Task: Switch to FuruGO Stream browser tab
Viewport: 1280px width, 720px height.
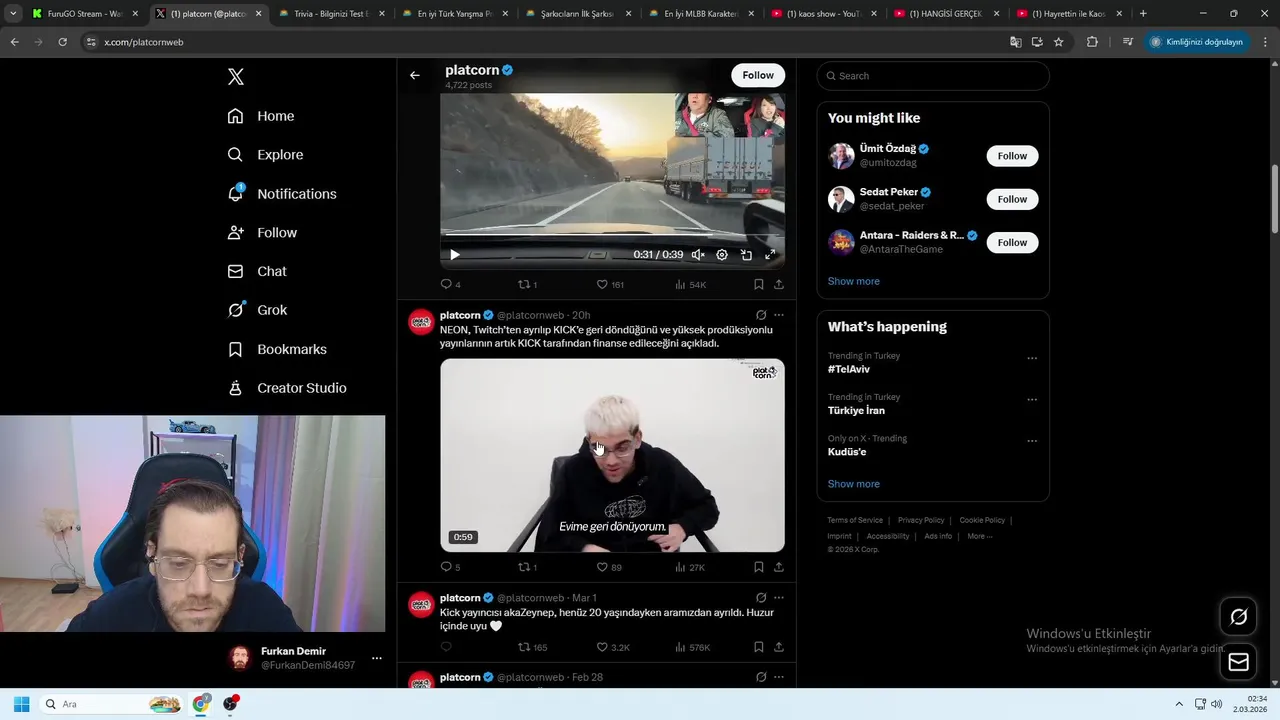Action: pos(86,14)
